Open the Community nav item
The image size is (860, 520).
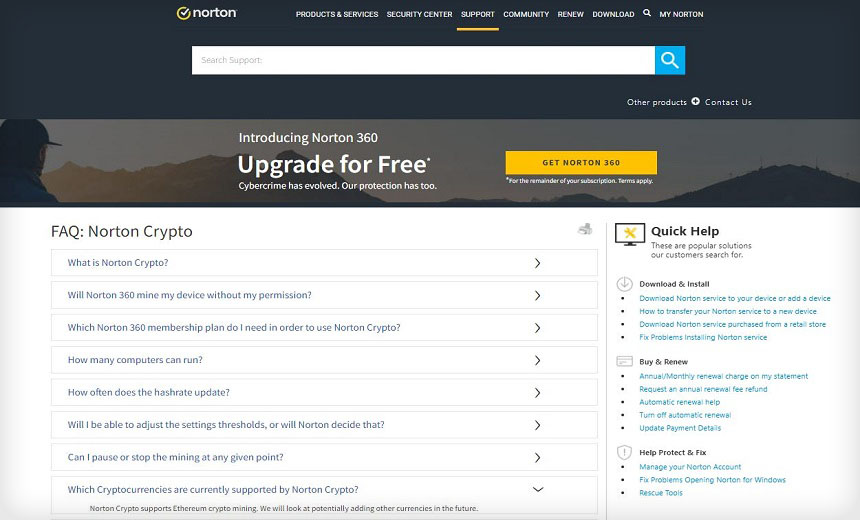tap(526, 14)
